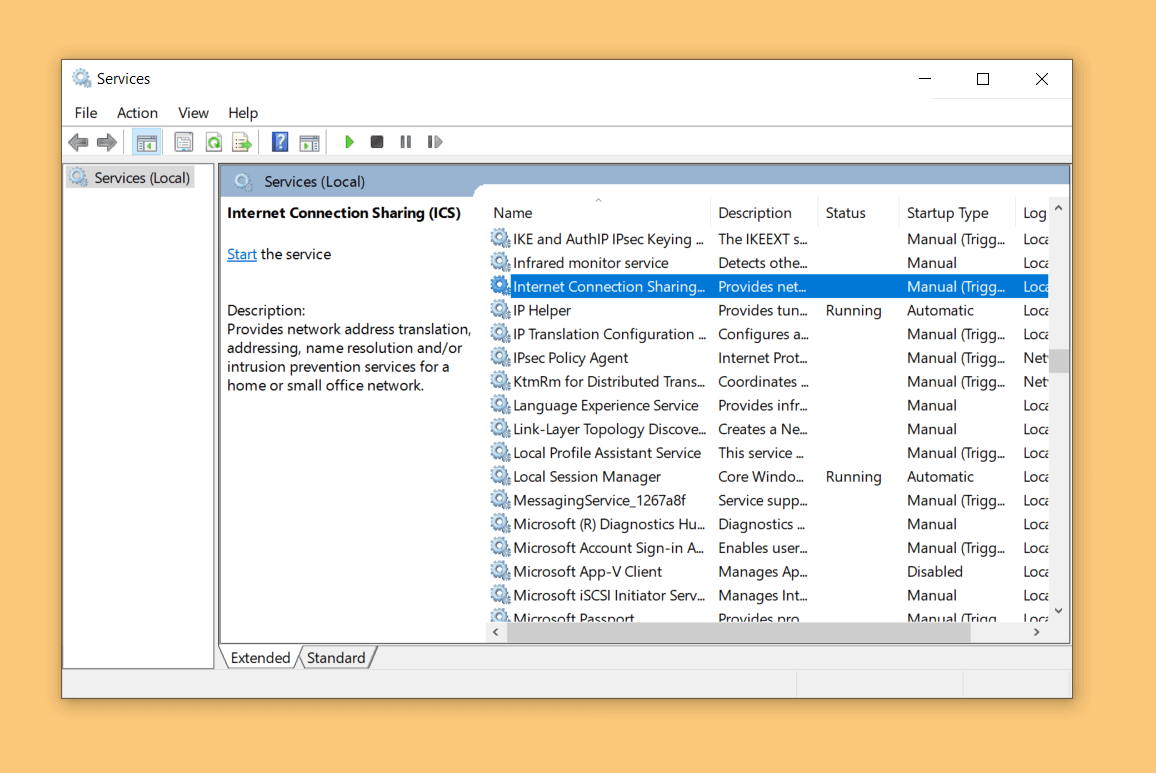Screen dimensions: 1156x773
Task: Select Internet Connection Sharing row
Action: pos(768,286)
